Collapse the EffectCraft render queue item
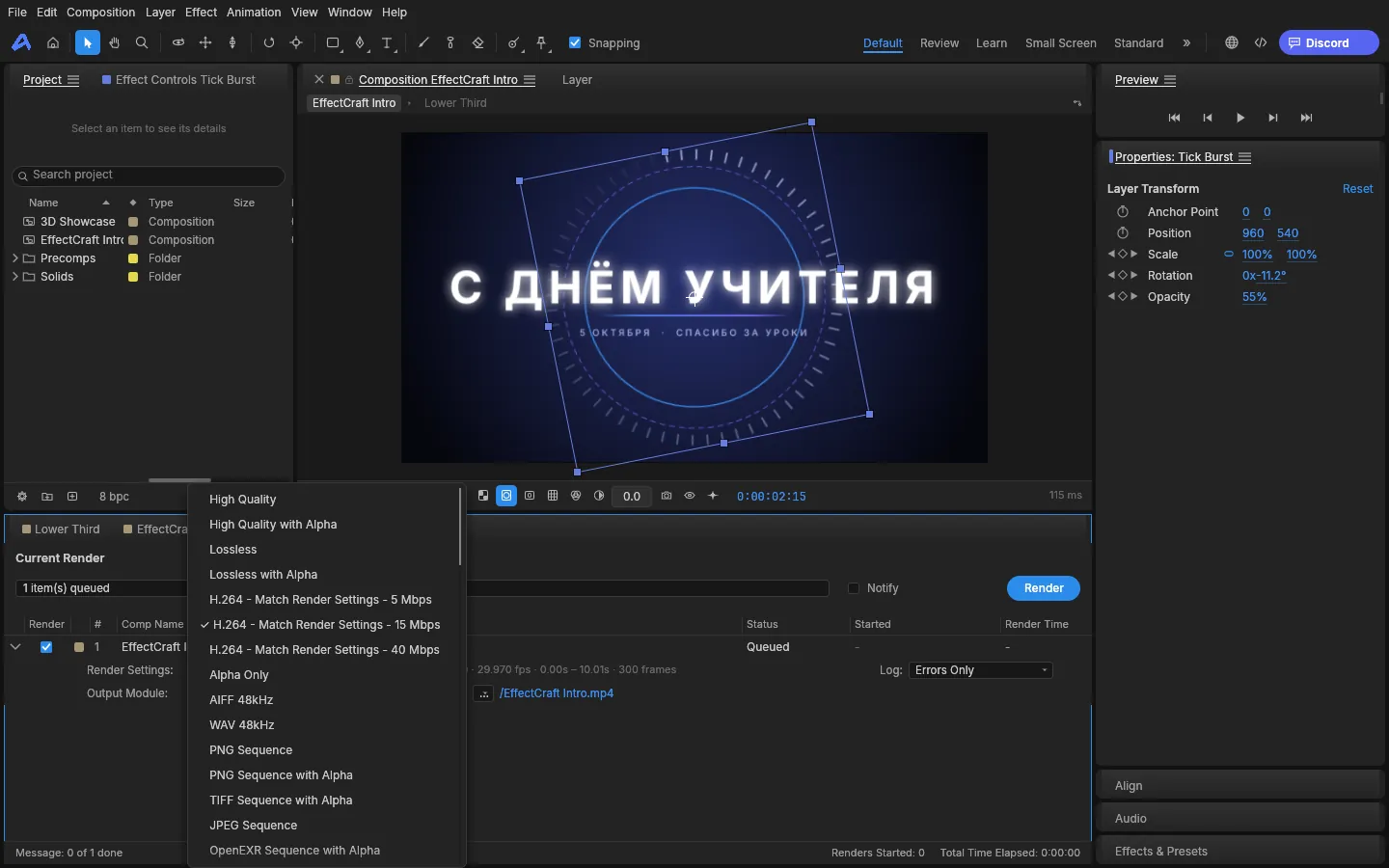The image size is (1389, 868). coord(15,647)
